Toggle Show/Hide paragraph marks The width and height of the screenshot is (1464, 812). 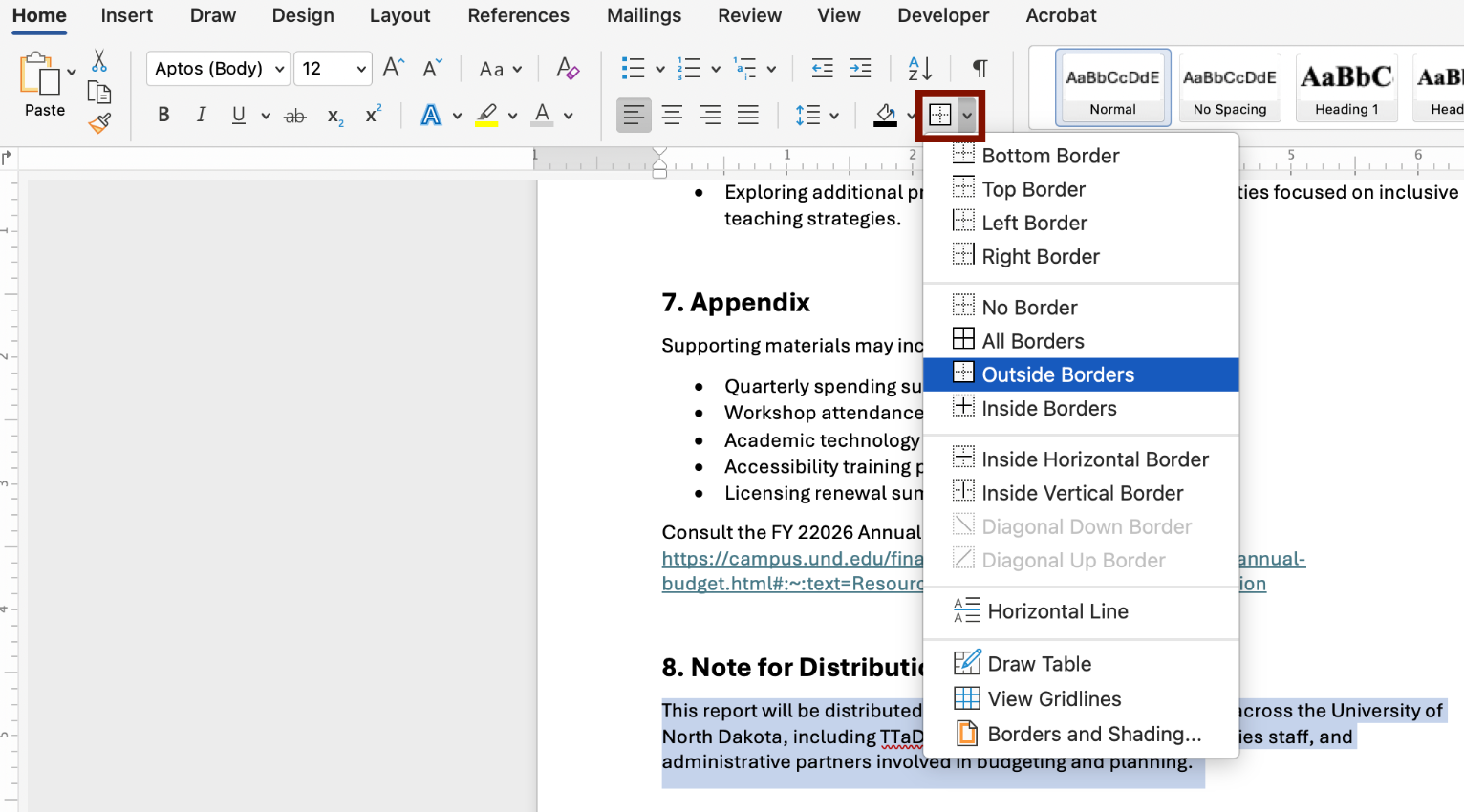pyautogui.click(x=980, y=69)
